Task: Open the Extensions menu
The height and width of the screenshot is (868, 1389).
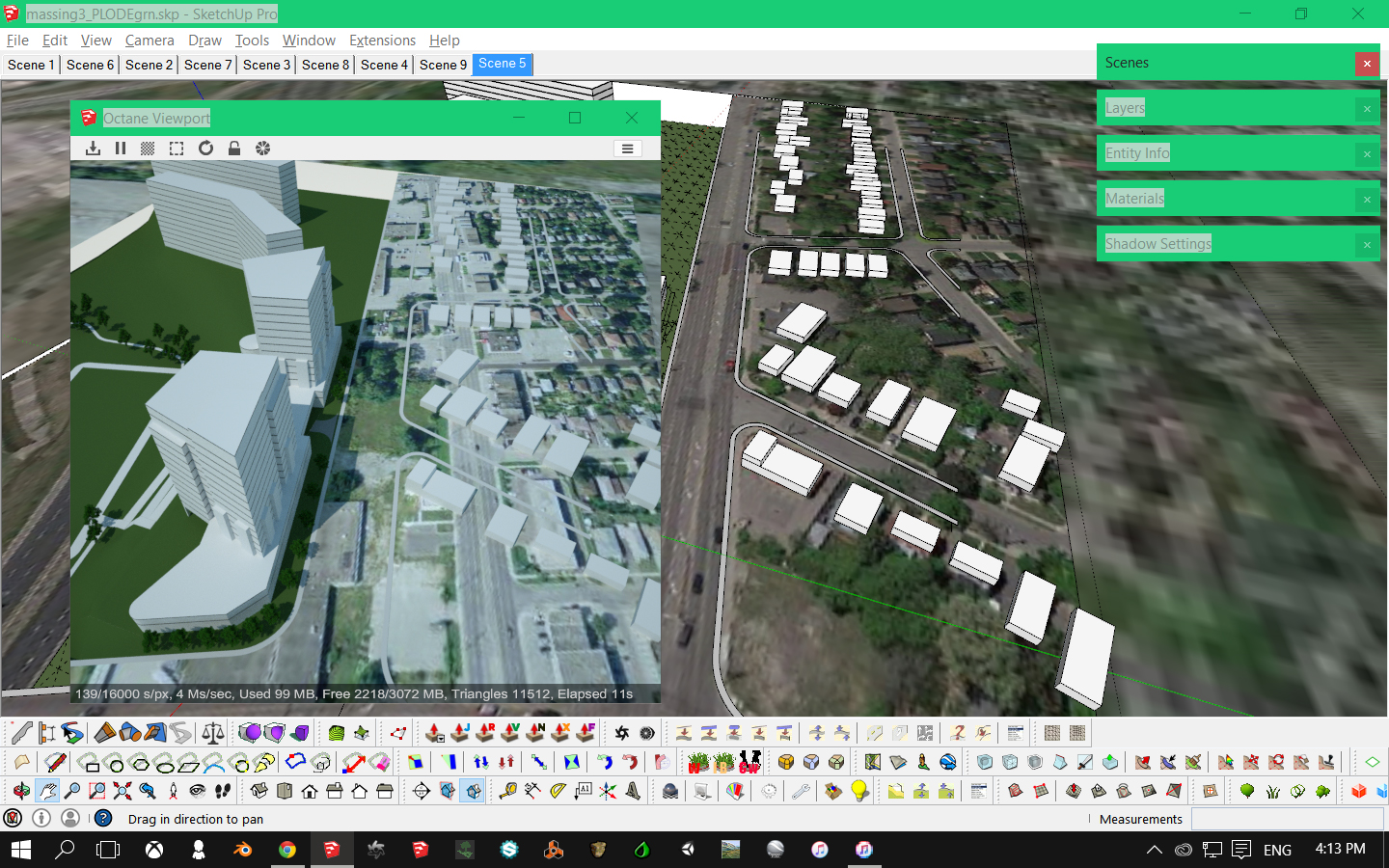Action: coord(382,41)
